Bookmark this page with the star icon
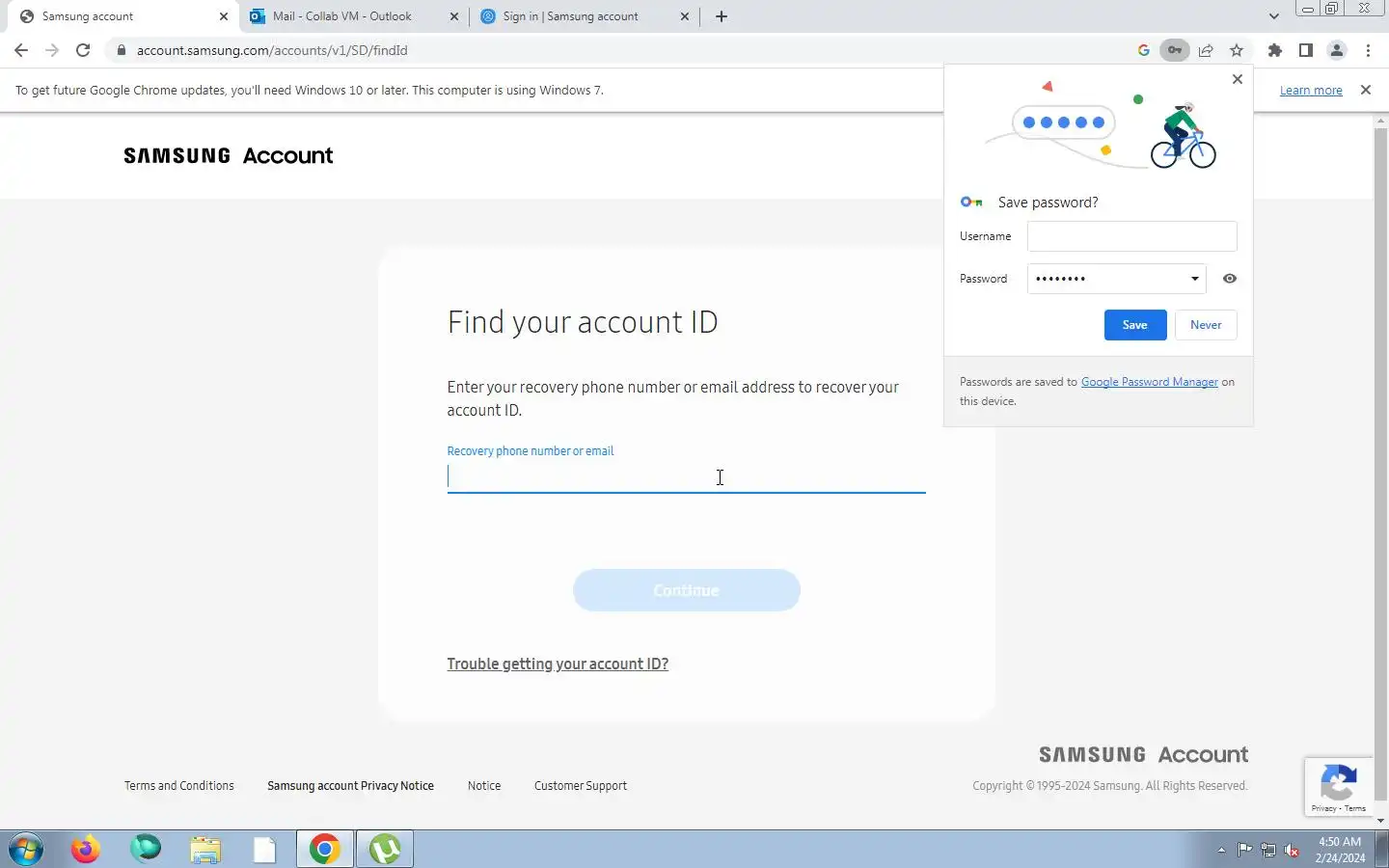 coord(1237,50)
